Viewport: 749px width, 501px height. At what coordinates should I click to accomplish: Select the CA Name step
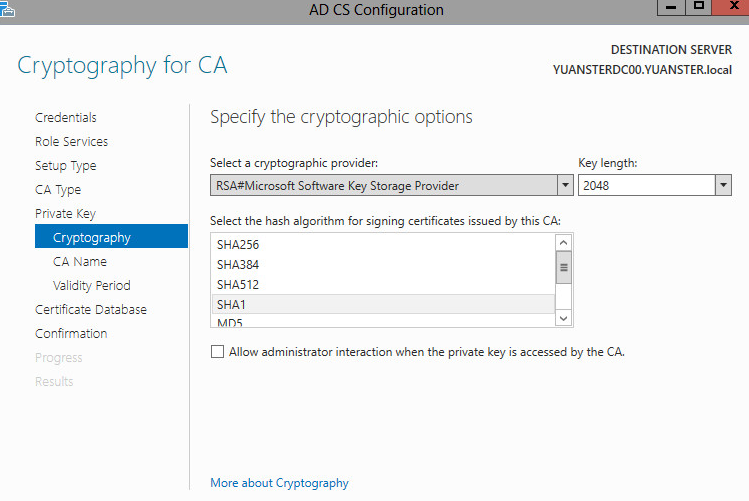tap(80, 262)
